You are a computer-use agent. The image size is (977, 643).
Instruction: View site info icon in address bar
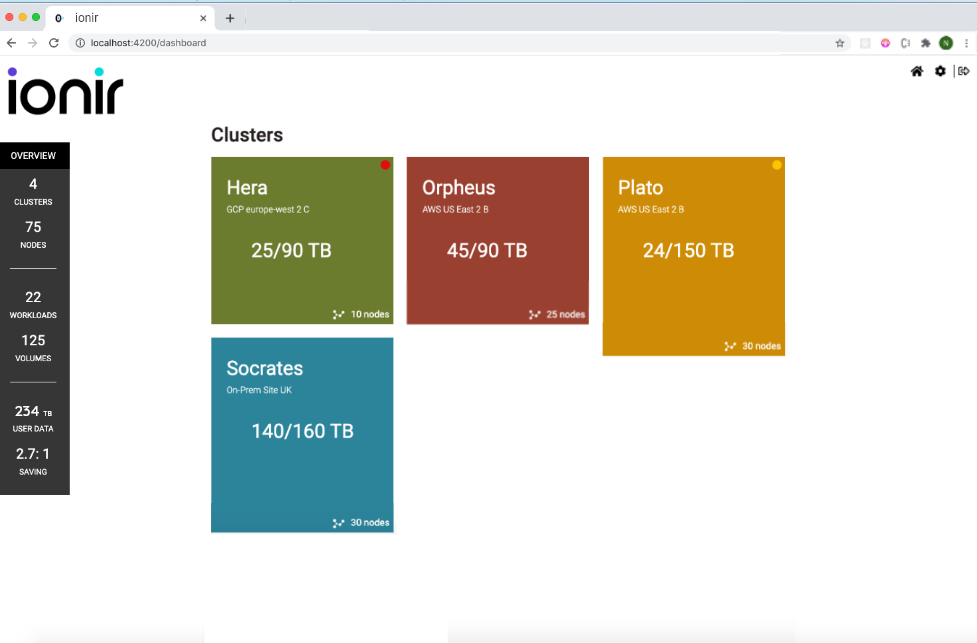click(x=80, y=43)
